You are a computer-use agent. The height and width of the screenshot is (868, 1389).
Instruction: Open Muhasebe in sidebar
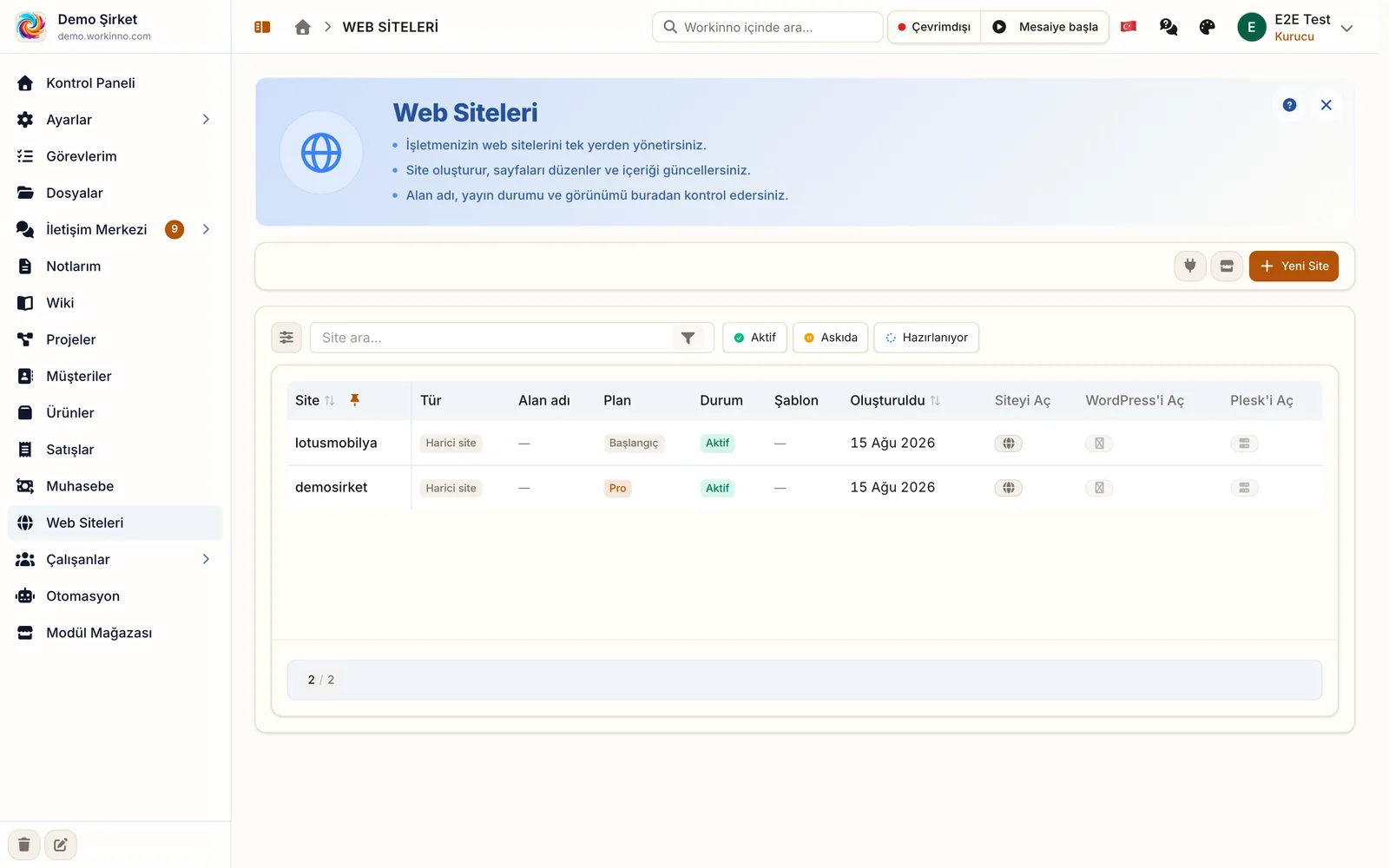tap(115, 486)
